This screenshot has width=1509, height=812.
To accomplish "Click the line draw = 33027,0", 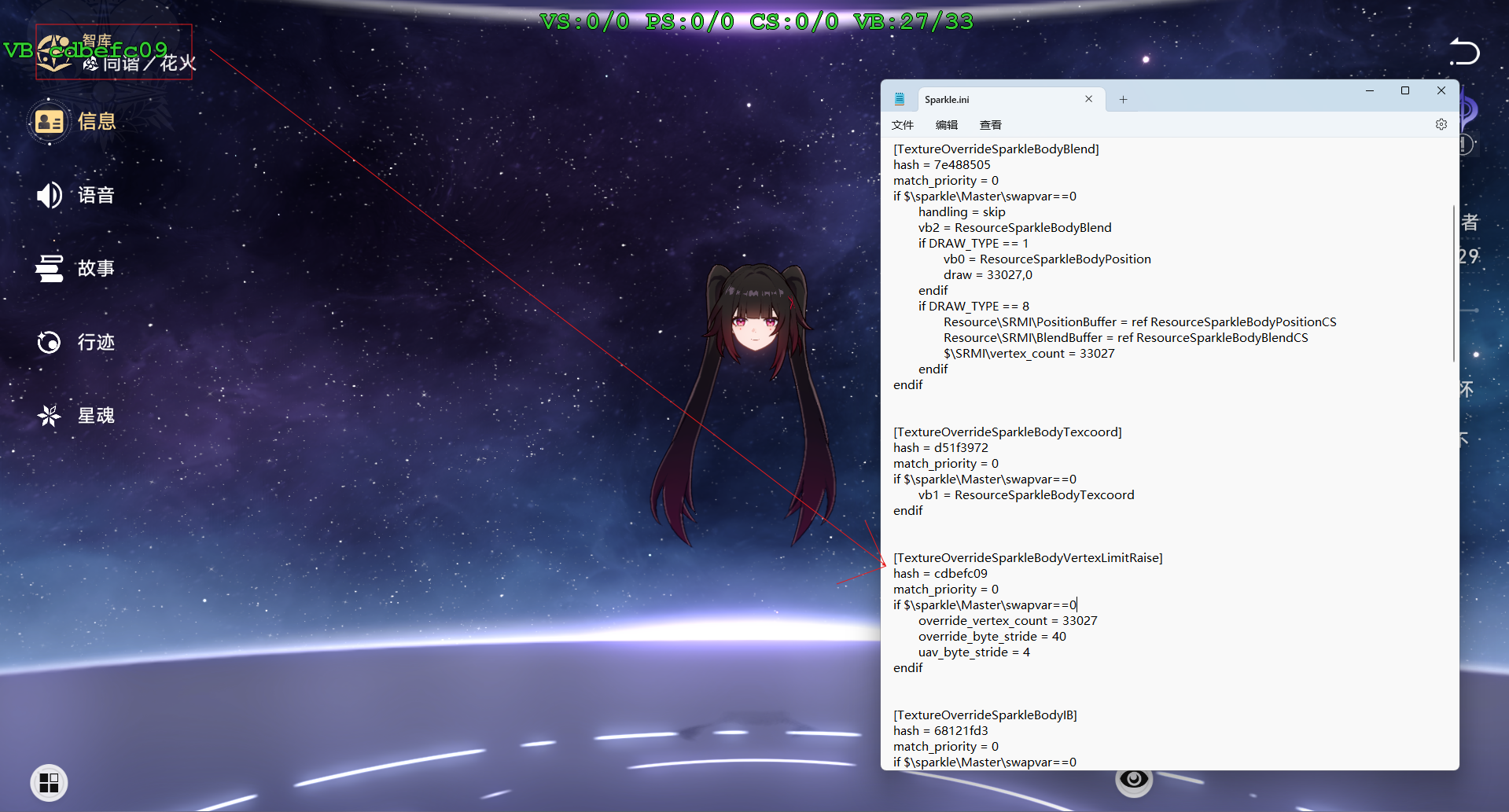I will (988, 275).
